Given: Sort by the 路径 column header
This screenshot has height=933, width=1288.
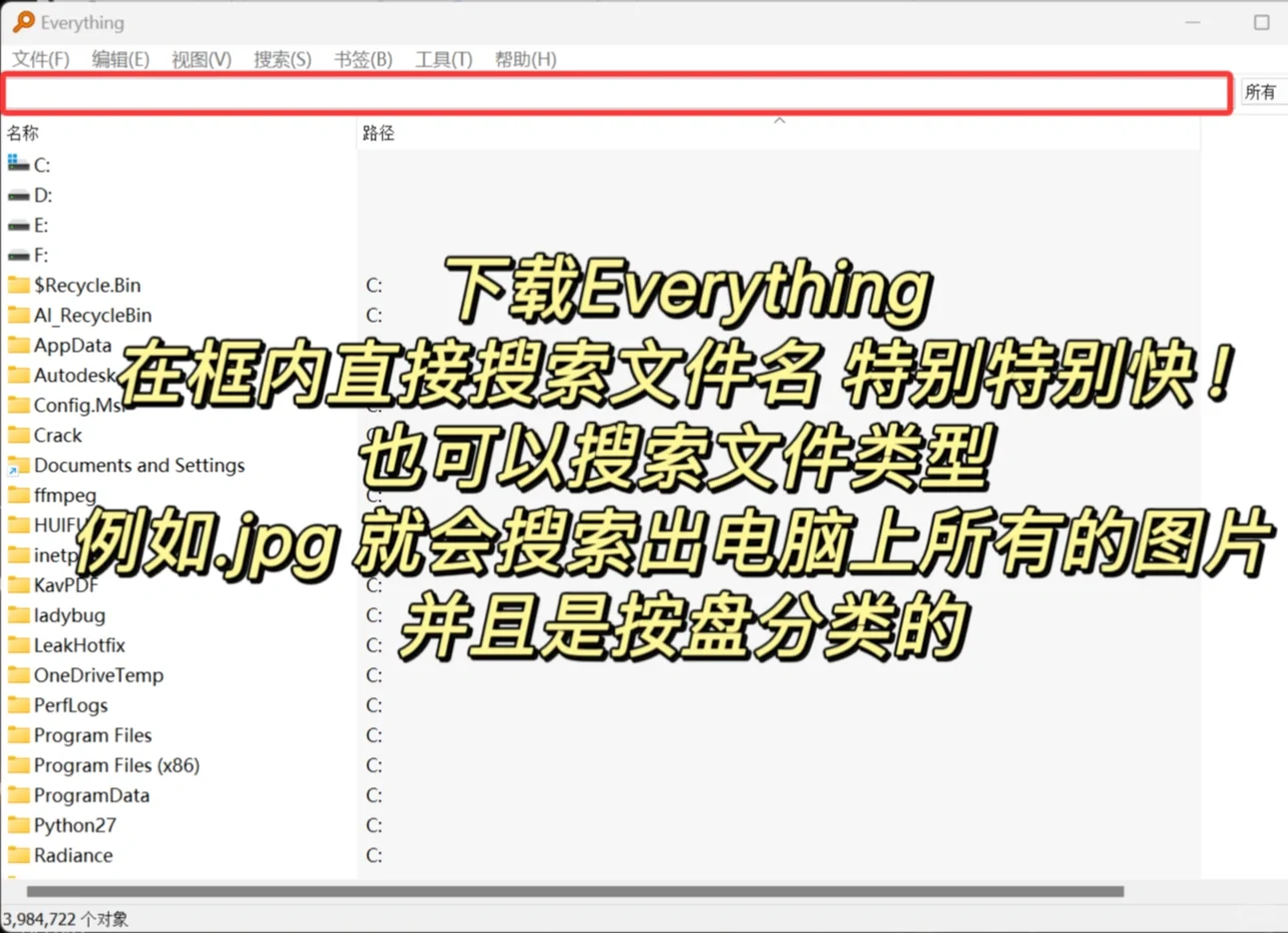Looking at the screenshot, I should (x=378, y=133).
